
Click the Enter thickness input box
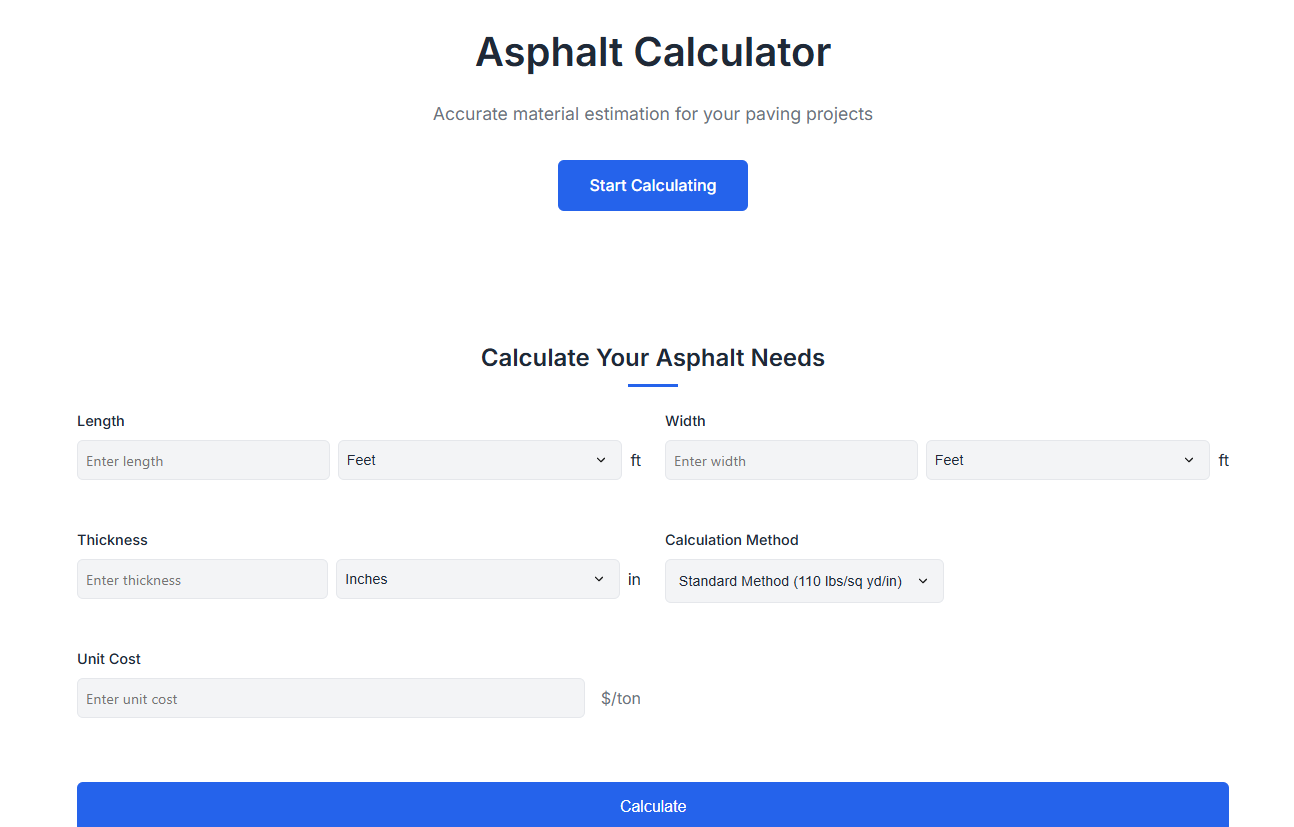202,579
